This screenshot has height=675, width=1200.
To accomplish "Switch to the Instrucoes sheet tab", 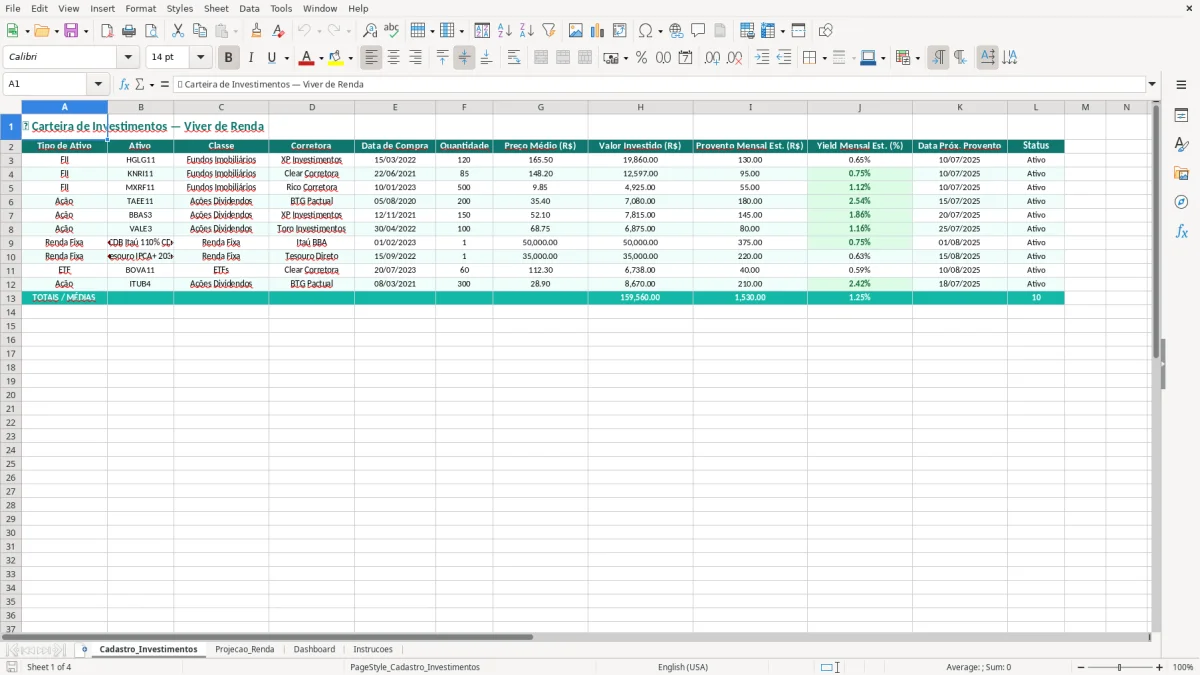I will (x=373, y=649).
